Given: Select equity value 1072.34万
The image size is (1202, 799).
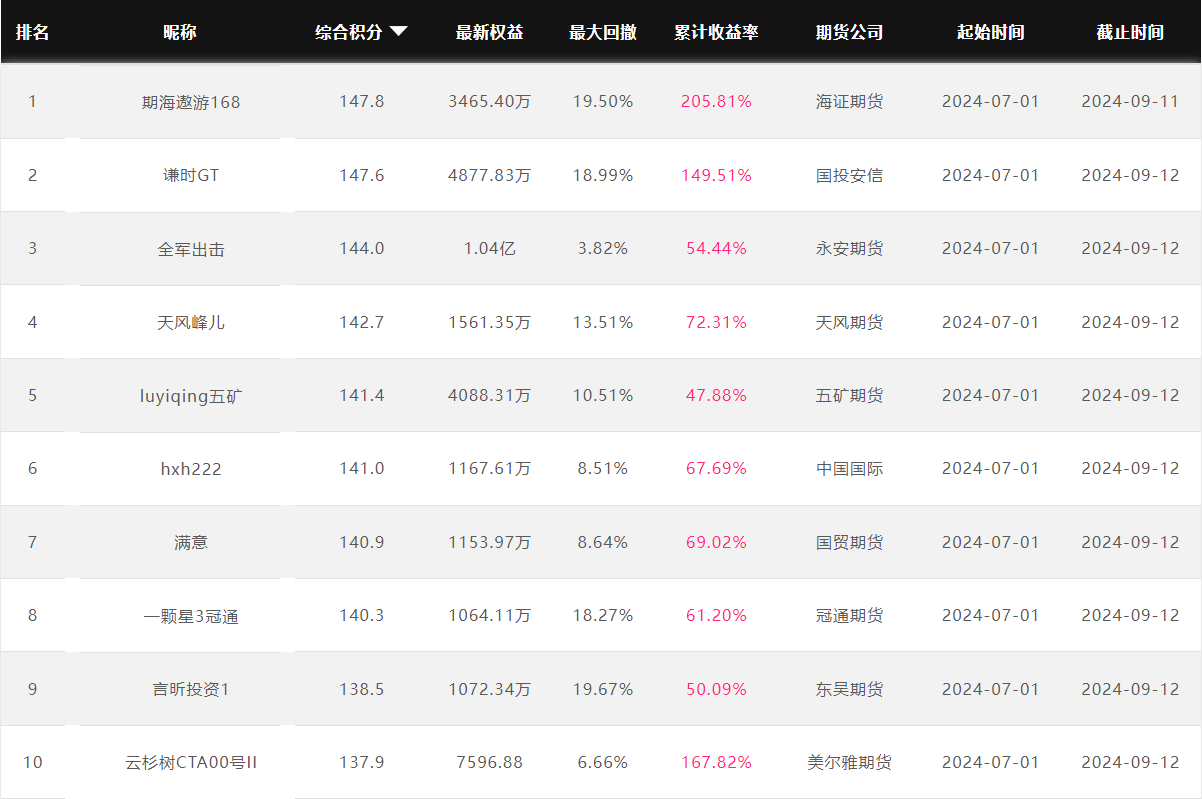Looking at the screenshot, I should click(490, 689).
